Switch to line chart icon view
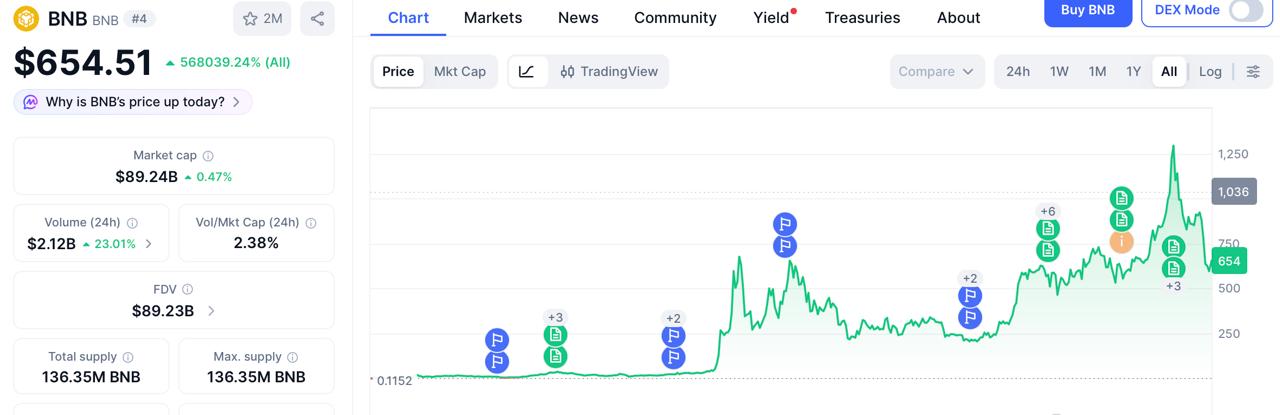 [x=527, y=71]
